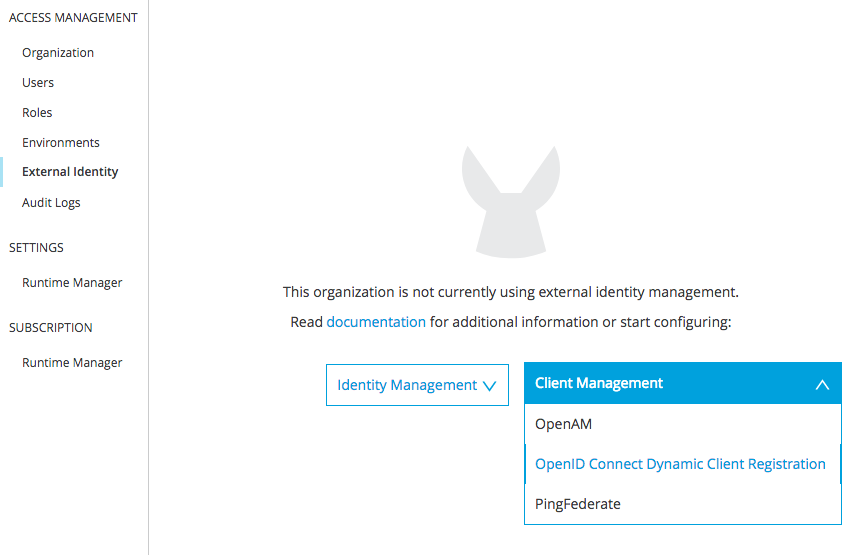Select the PingFederate option

tap(578, 504)
